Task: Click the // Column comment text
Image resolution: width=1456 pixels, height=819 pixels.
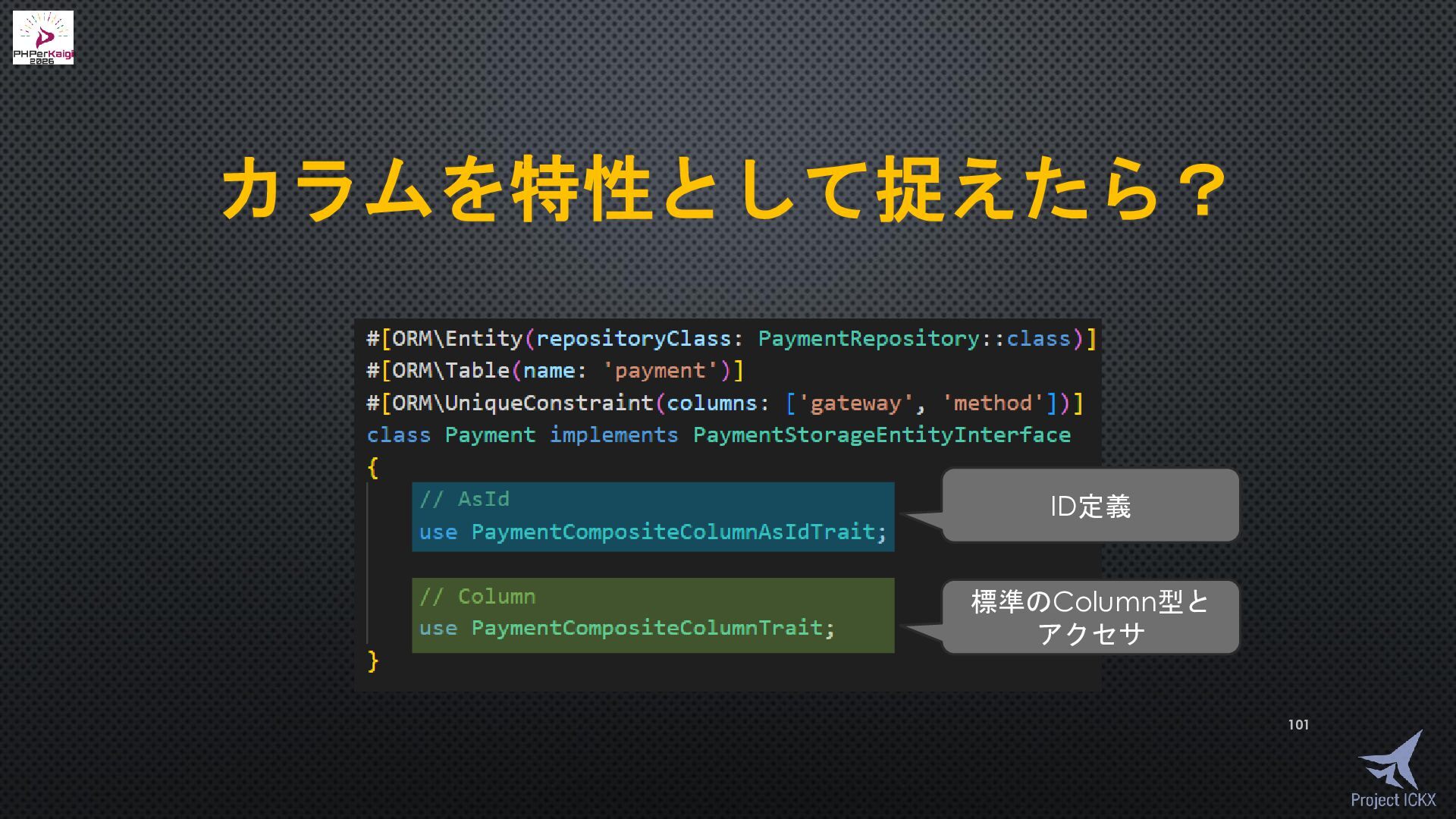Action: click(478, 597)
